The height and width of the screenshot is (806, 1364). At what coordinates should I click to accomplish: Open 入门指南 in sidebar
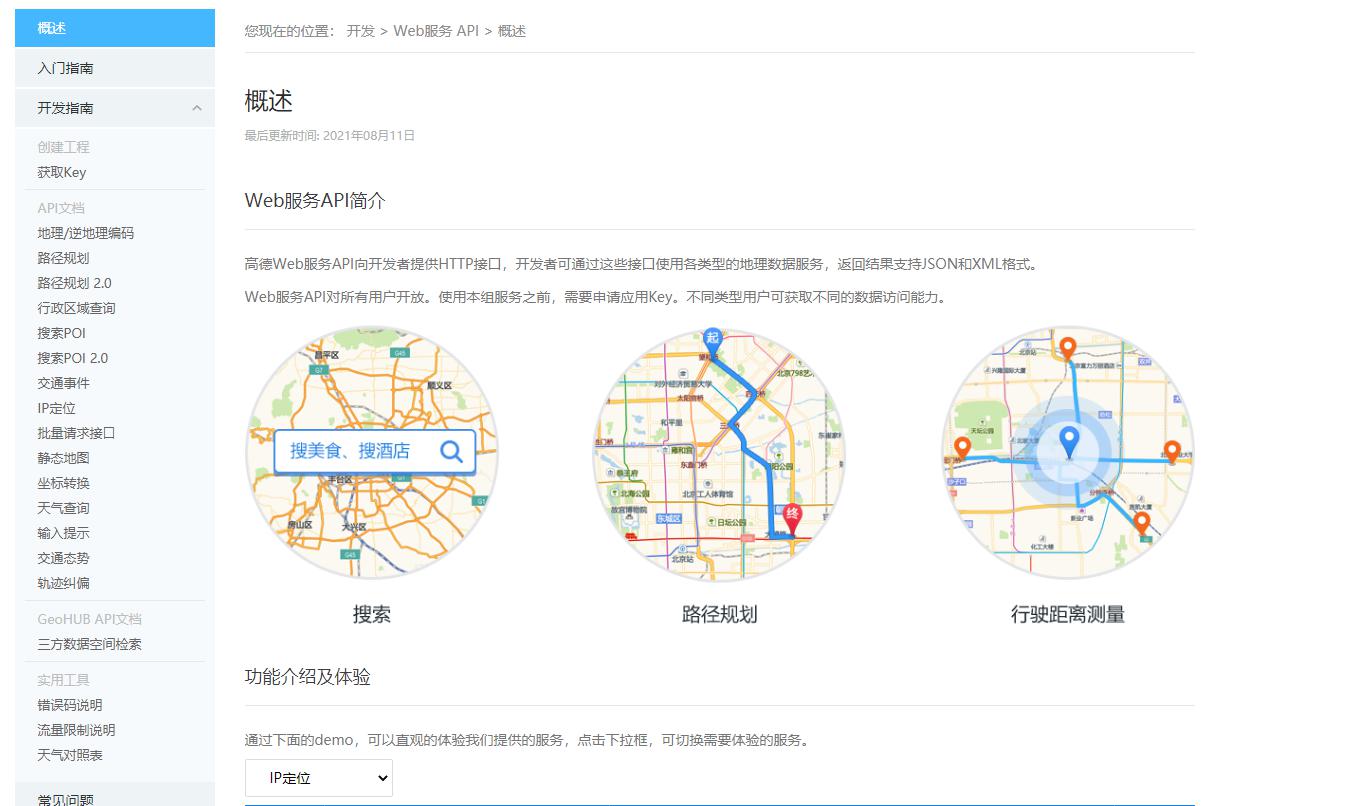click(x=115, y=68)
